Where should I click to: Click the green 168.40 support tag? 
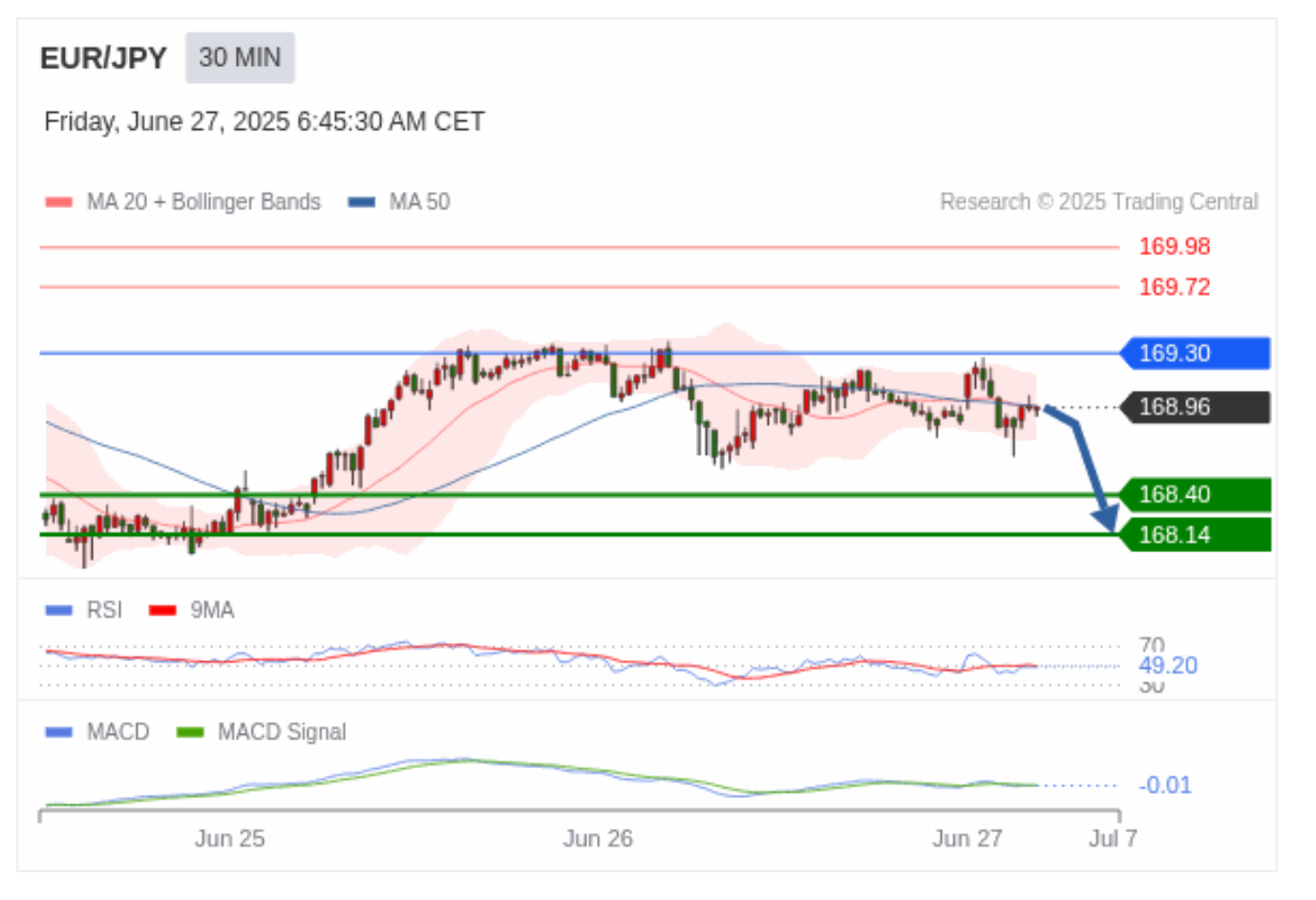coord(1195,494)
